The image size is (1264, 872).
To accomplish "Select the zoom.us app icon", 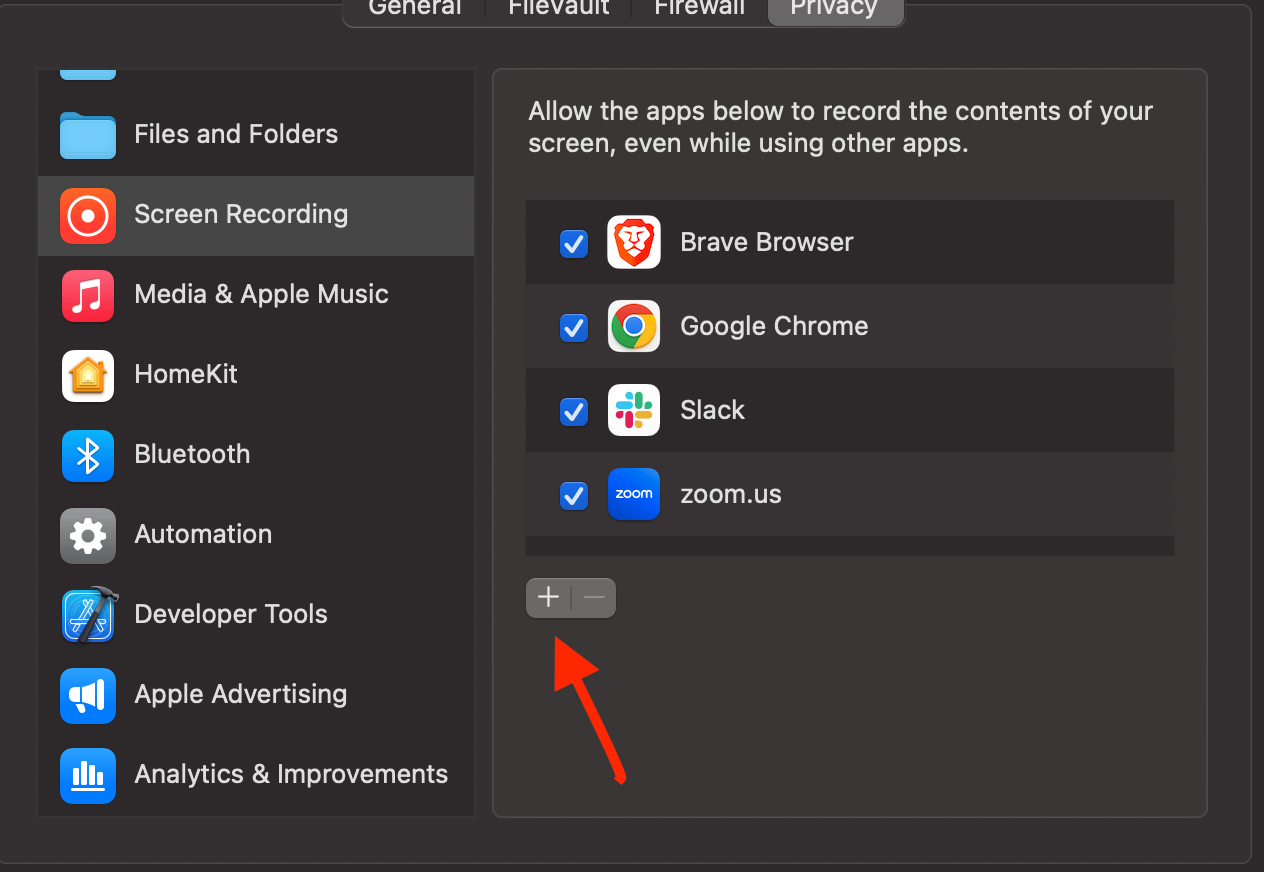I will click(x=634, y=494).
